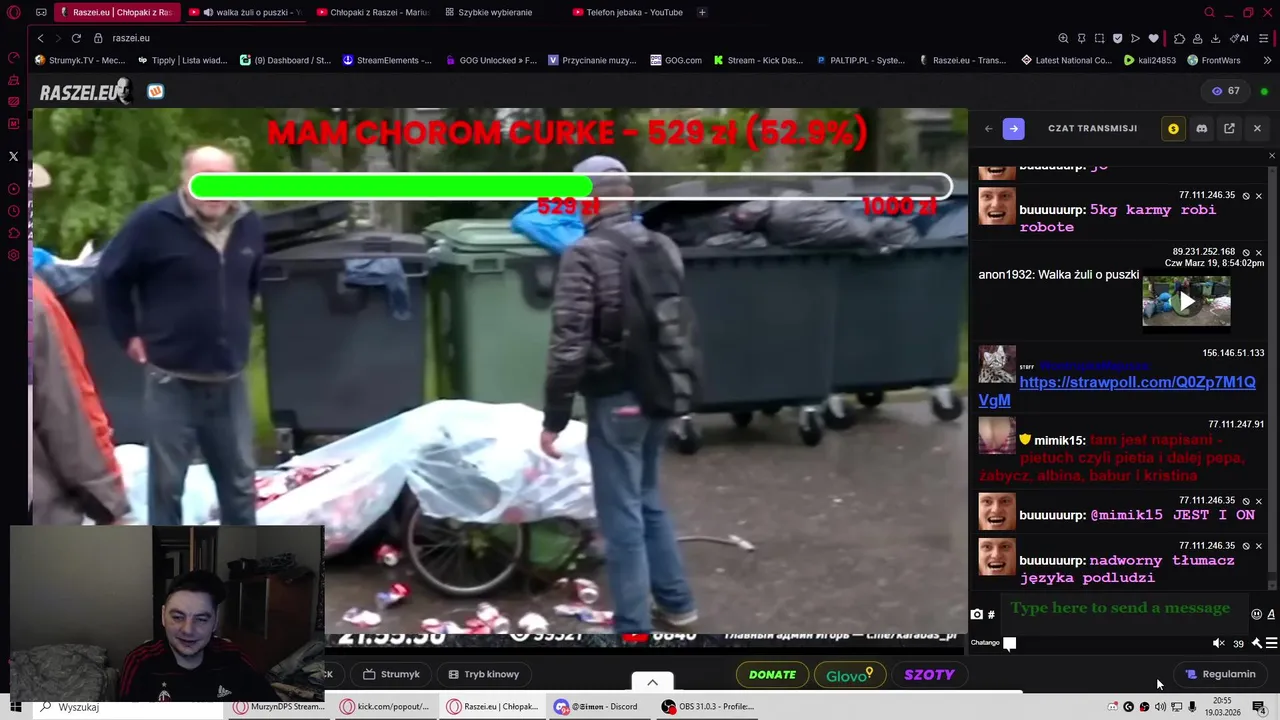Click the SZOTY button

(x=929, y=674)
